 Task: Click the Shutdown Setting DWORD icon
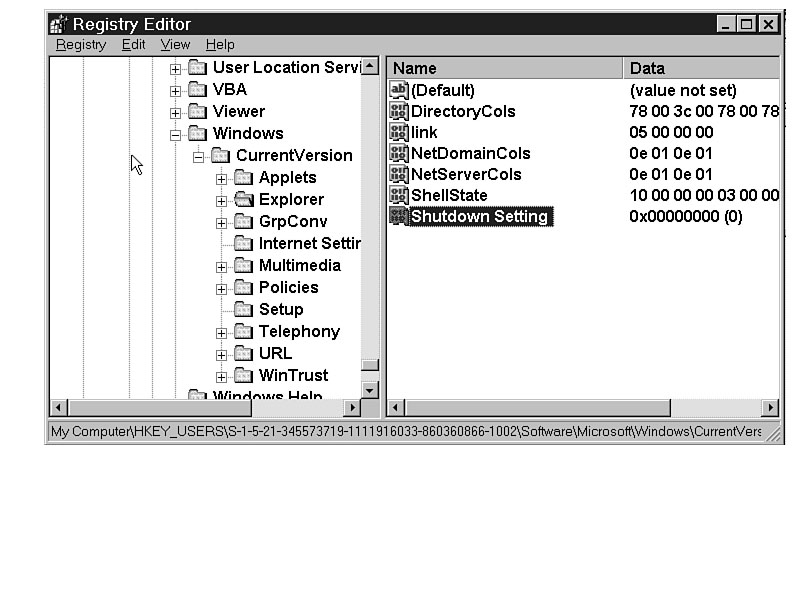[399, 217]
